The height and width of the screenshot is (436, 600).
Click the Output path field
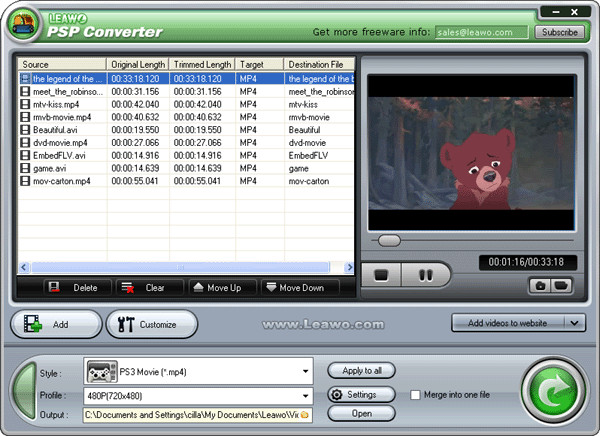pos(197,415)
